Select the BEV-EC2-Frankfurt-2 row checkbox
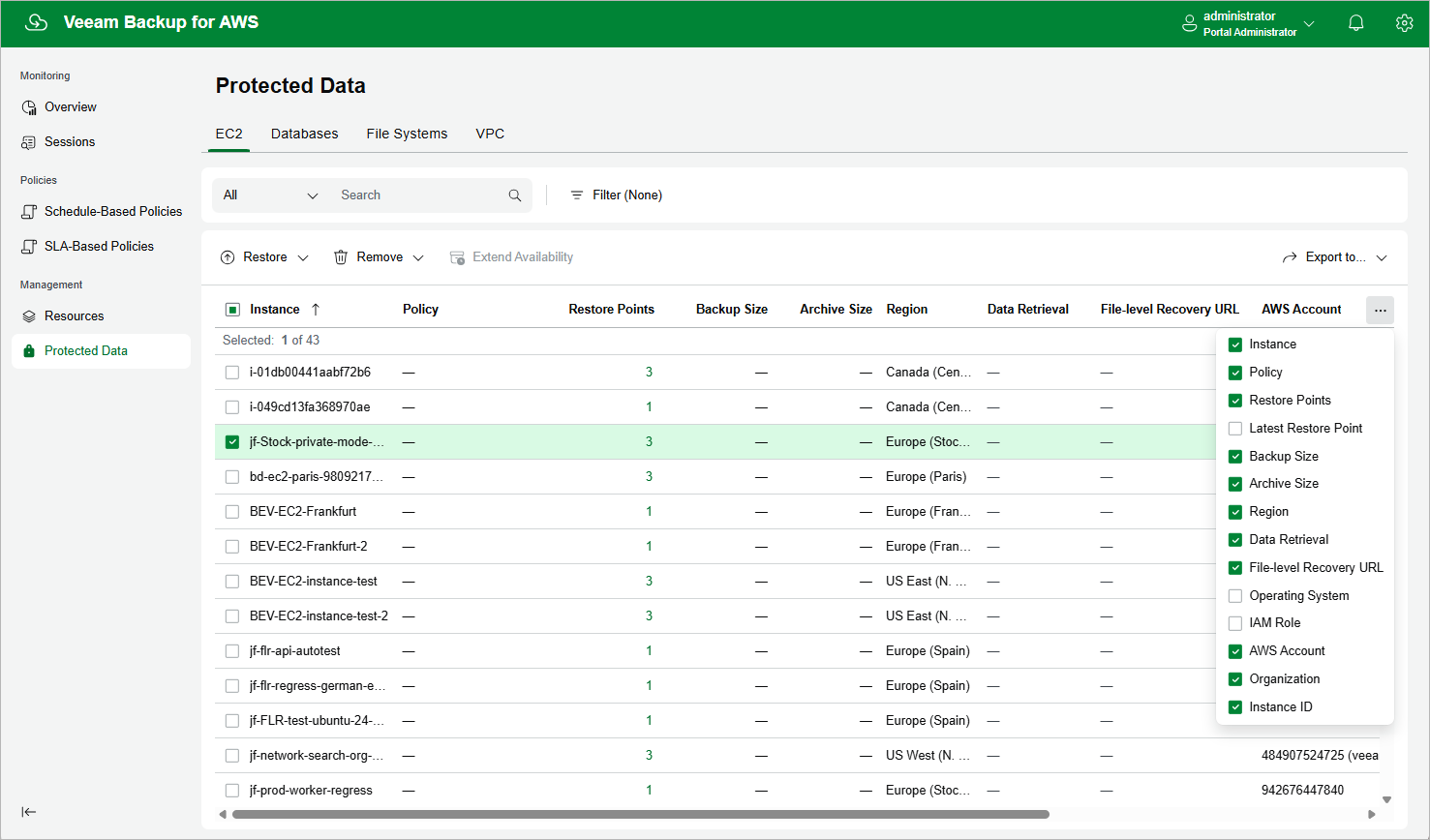 [x=232, y=547]
